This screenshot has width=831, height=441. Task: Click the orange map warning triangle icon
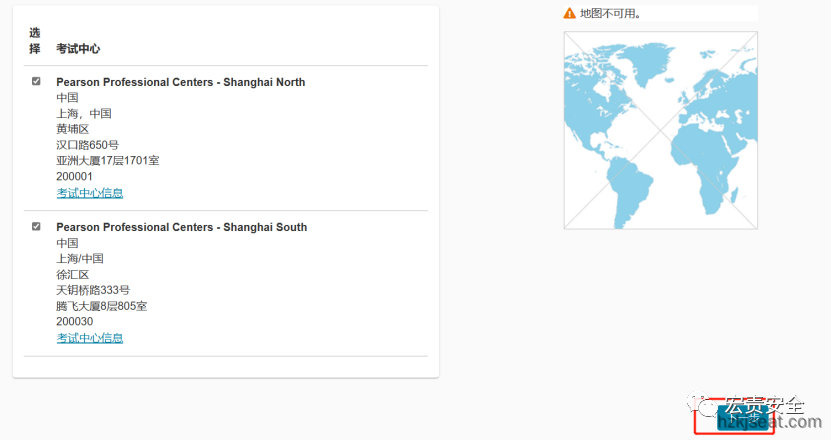(x=570, y=14)
